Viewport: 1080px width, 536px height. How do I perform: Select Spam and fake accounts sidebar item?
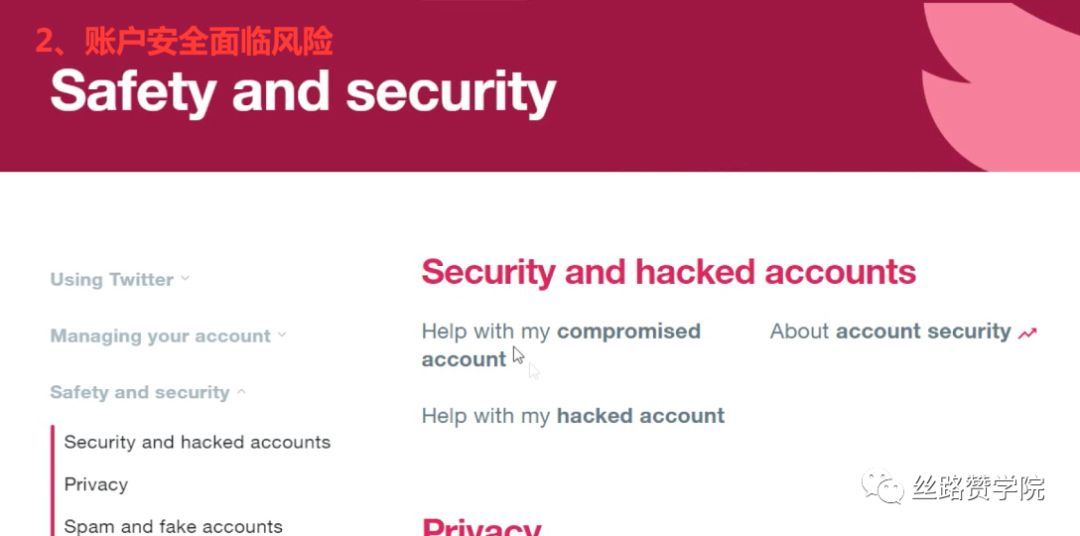[x=173, y=526]
